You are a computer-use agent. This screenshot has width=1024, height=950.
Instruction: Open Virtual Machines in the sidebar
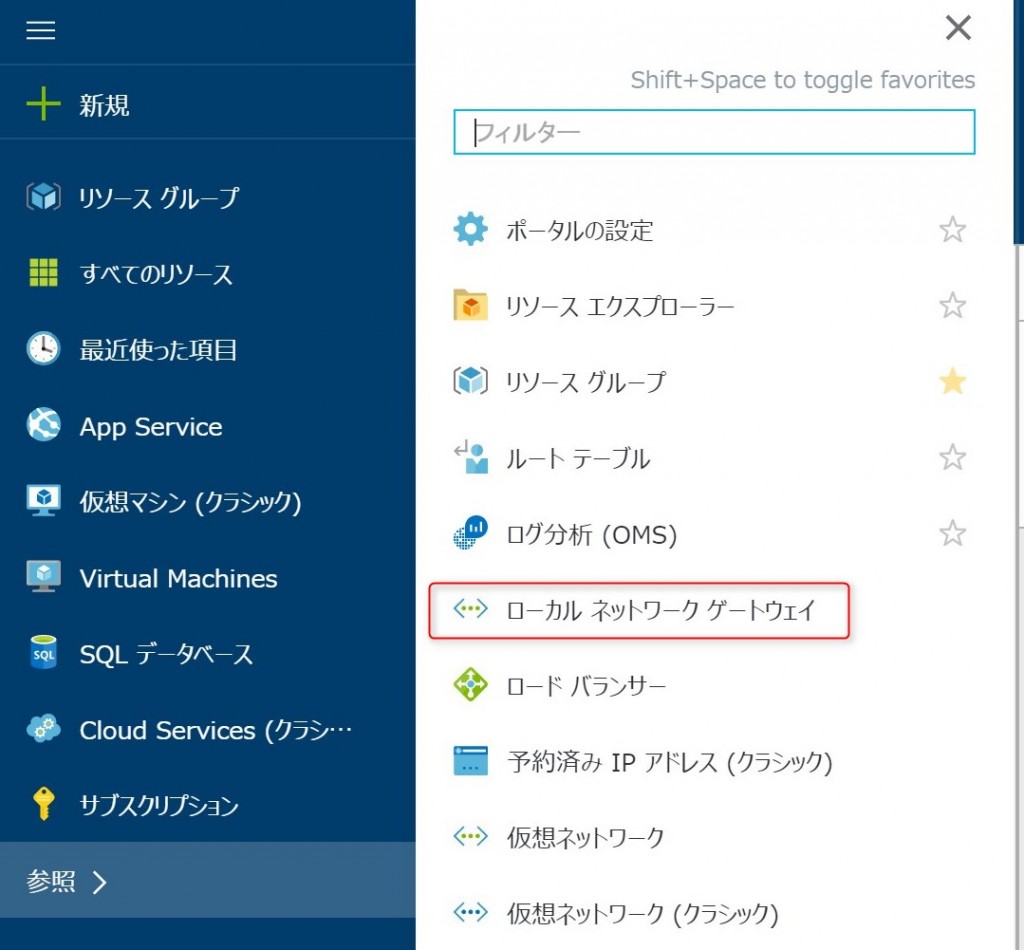click(x=178, y=579)
